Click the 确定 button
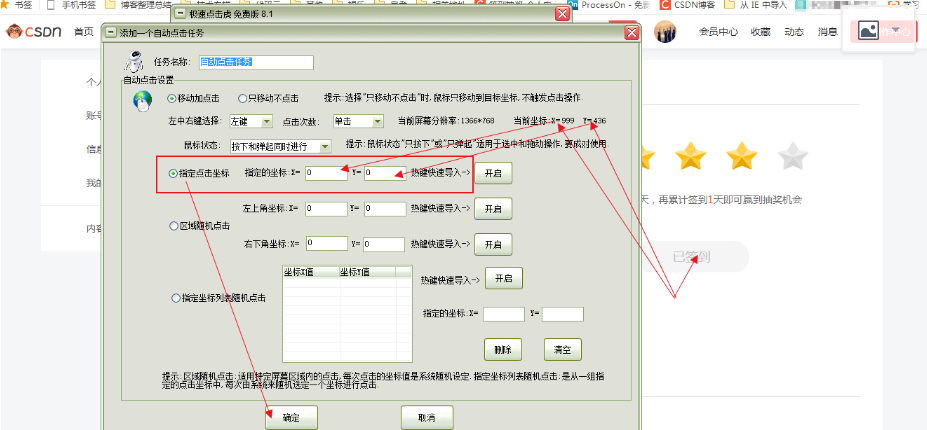 coord(291,418)
